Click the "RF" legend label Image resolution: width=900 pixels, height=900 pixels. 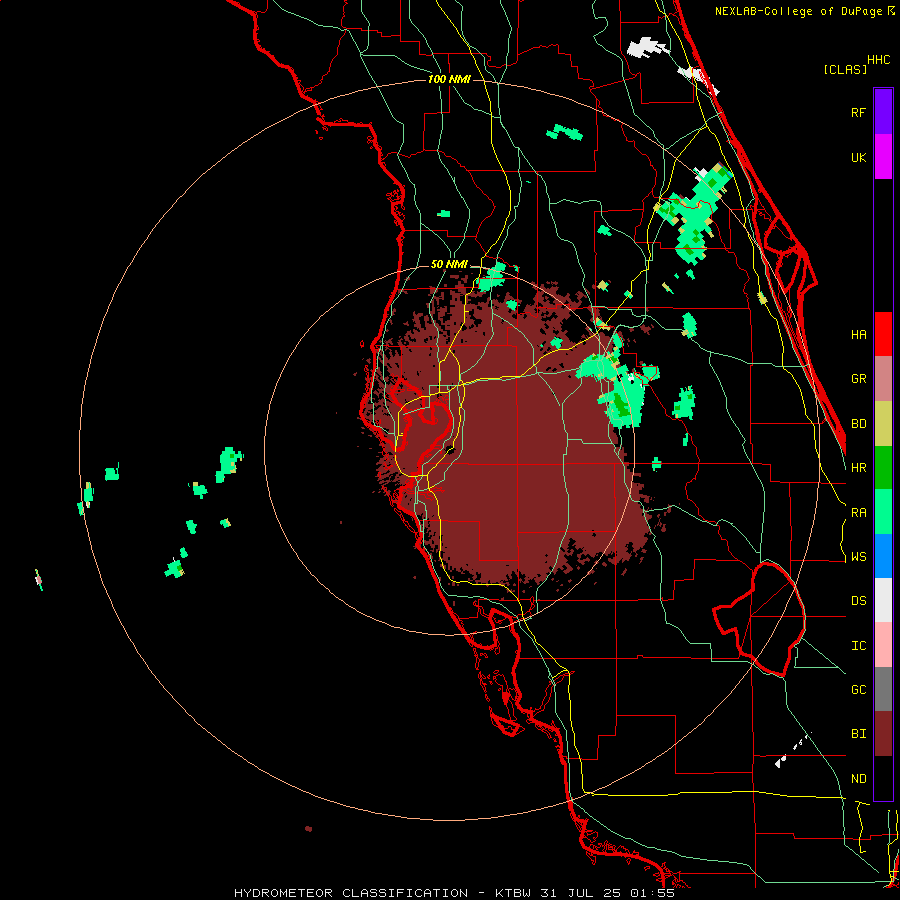click(858, 112)
